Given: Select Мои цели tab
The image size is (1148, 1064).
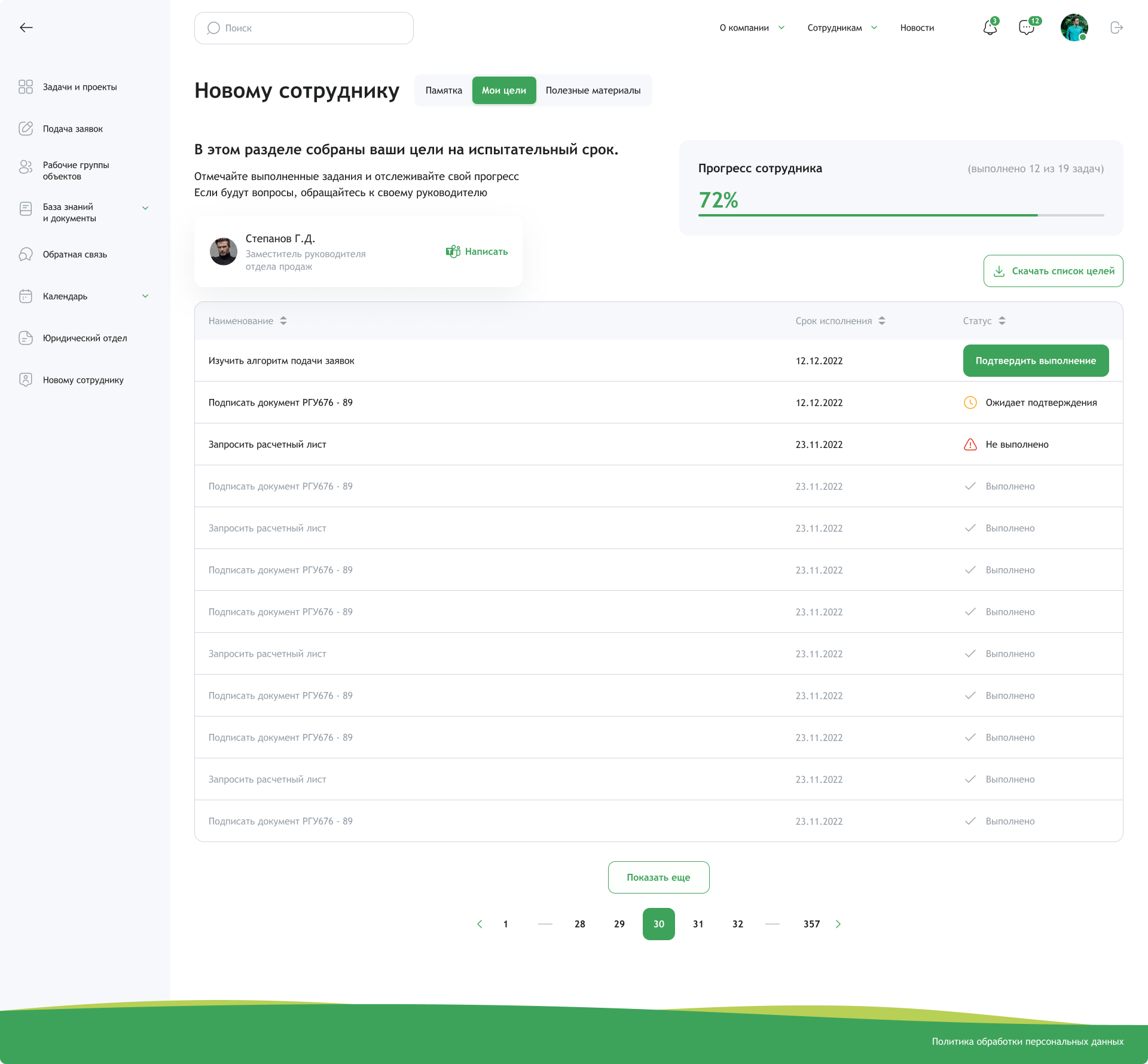Looking at the screenshot, I should pos(504,90).
